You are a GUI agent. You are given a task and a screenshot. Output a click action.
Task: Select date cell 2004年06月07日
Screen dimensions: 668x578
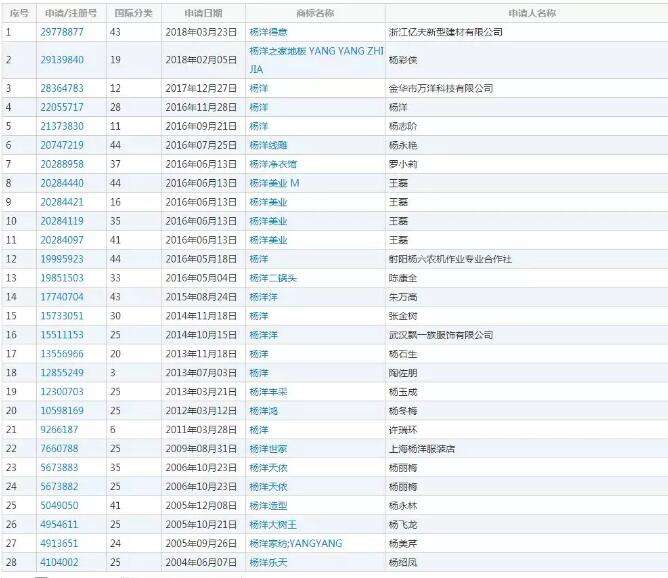coord(201,562)
